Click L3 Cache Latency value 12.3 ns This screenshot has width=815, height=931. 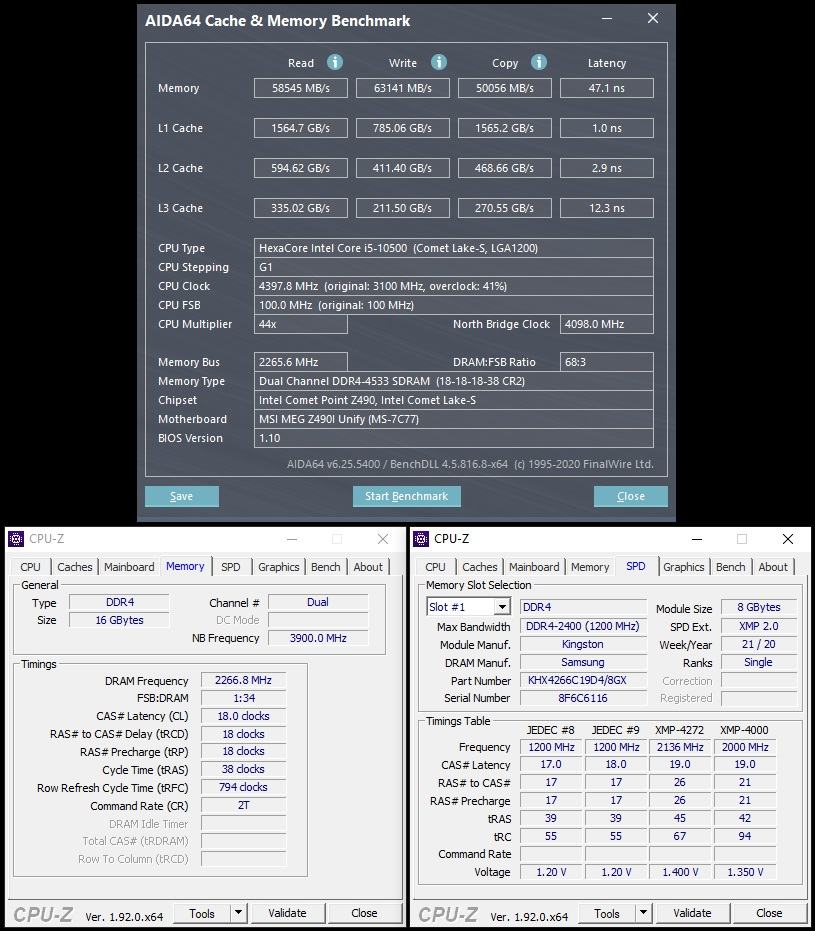(607, 208)
